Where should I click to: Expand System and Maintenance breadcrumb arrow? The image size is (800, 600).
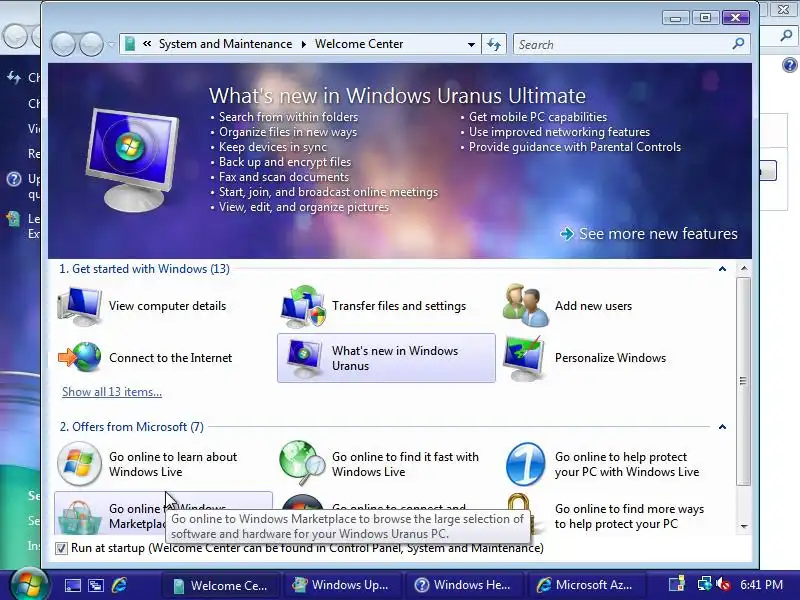pos(304,44)
